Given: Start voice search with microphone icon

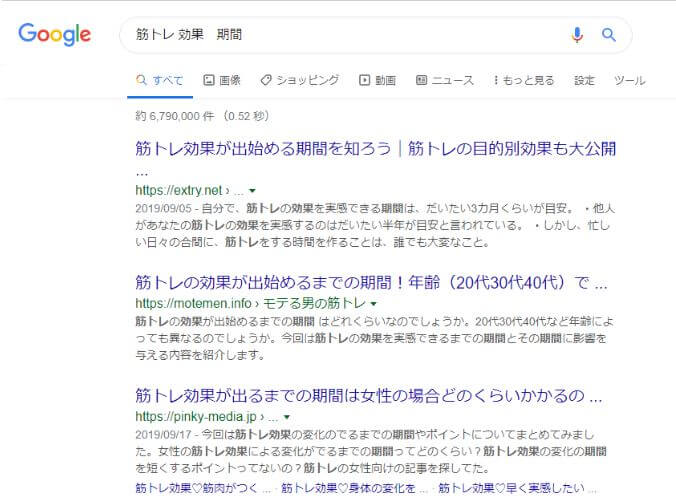Looking at the screenshot, I should tap(577, 35).
